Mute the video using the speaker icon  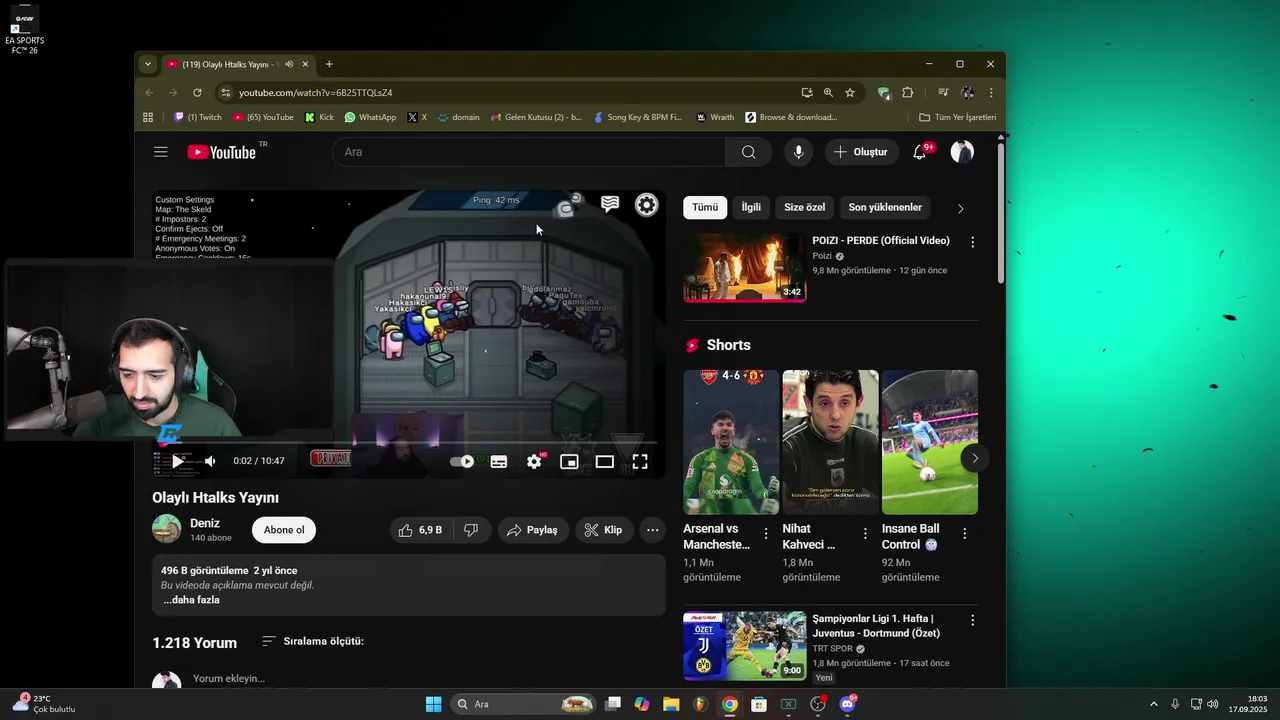coord(210,461)
